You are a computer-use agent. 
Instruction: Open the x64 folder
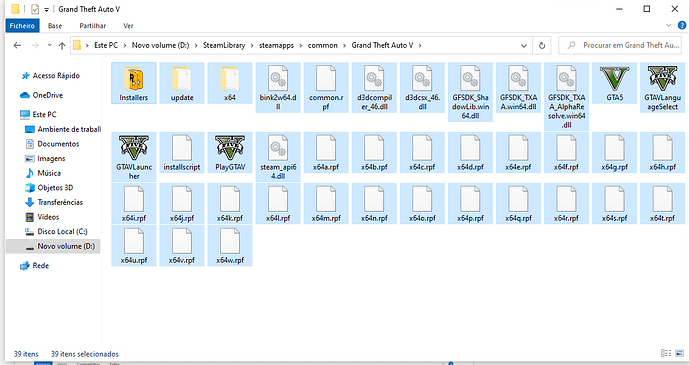click(230, 83)
